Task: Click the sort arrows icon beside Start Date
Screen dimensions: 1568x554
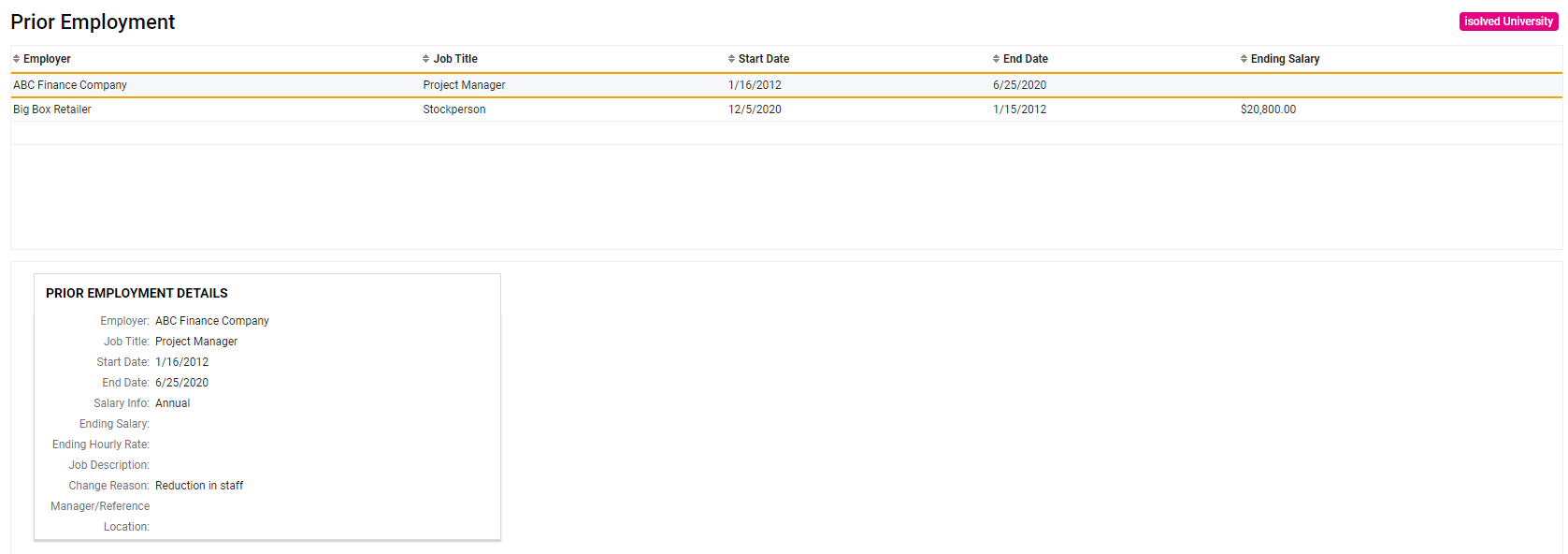Action: (732, 59)
